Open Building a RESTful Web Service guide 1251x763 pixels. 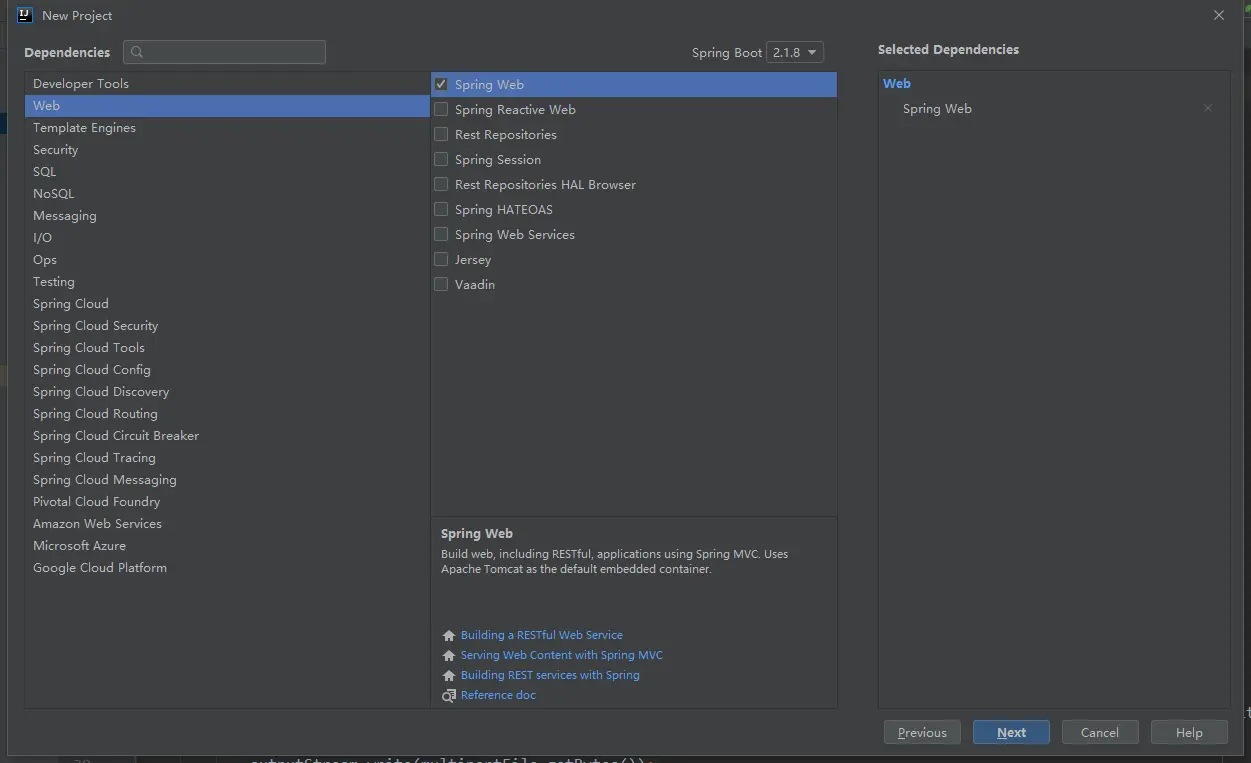(542, 635)
